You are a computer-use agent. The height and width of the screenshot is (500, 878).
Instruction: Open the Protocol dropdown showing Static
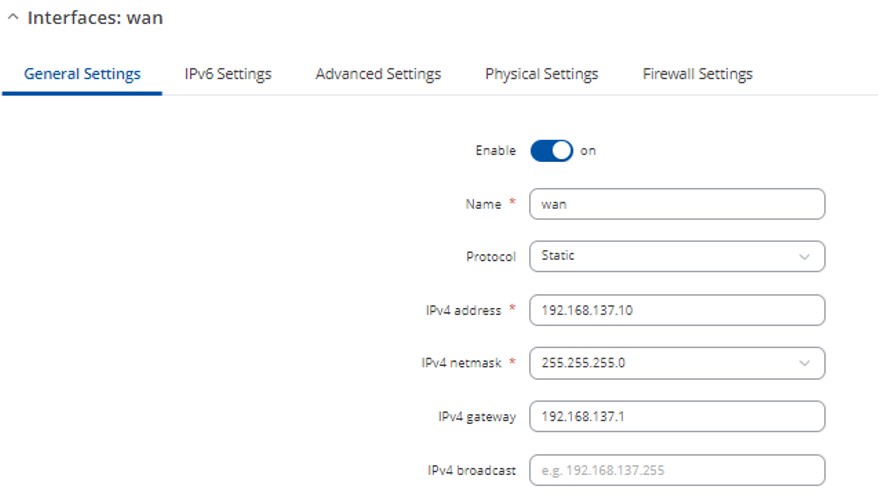[x=666, y=256]
